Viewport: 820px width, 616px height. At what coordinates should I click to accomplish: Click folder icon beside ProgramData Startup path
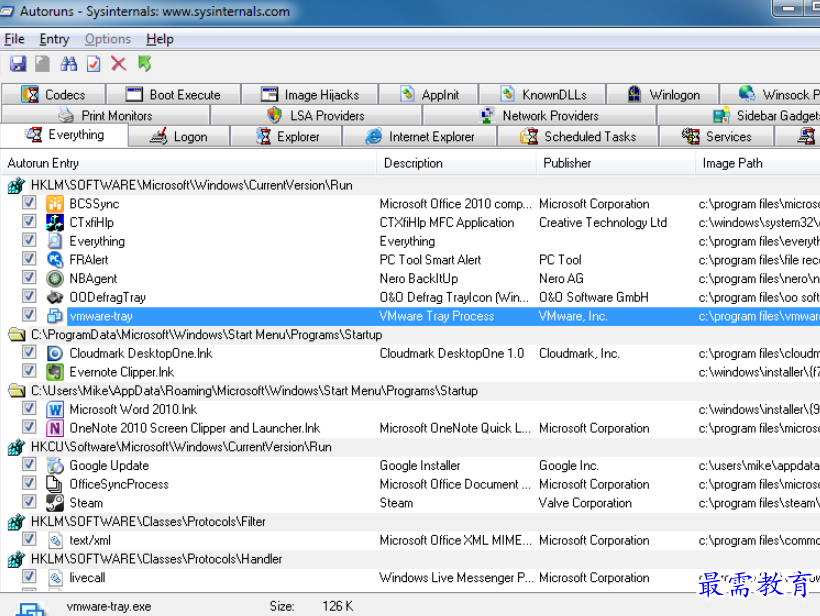click(17, 335)
